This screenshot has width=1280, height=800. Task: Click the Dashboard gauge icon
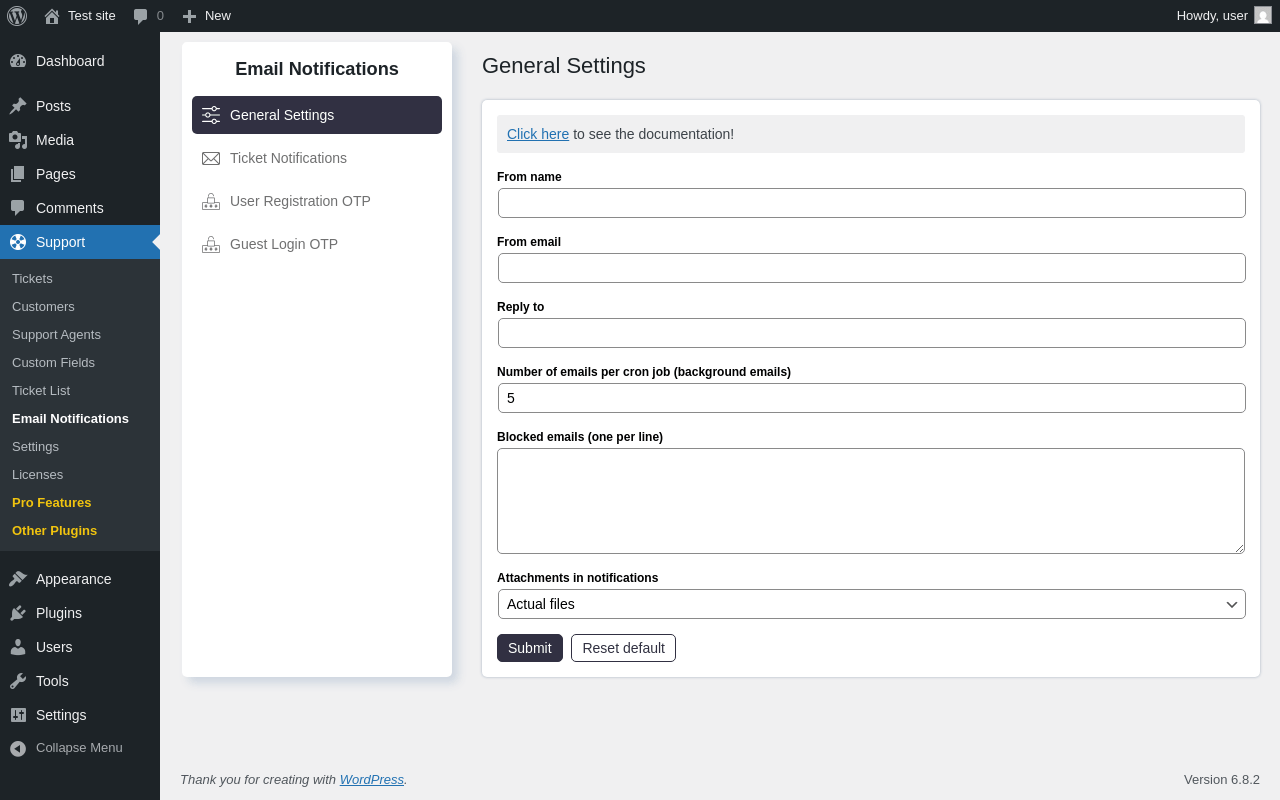[18, 61]
